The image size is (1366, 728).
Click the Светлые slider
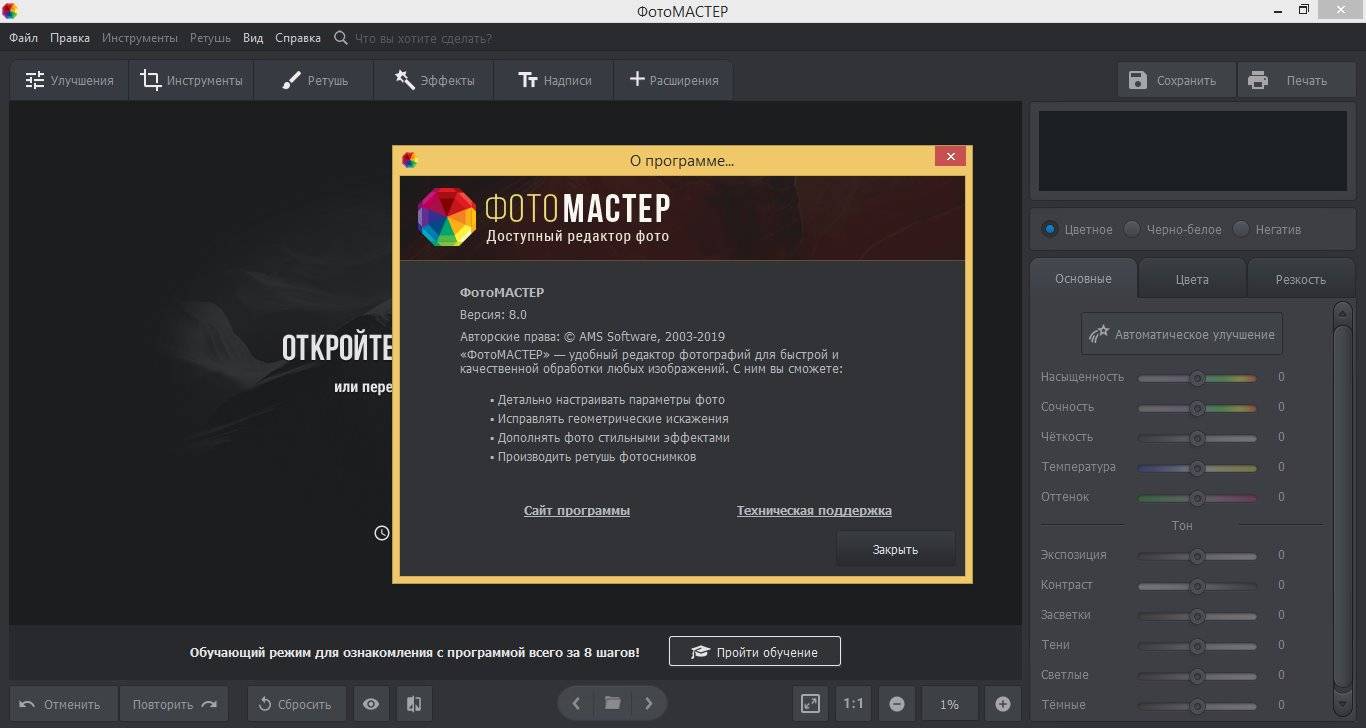coord(1197,676)
